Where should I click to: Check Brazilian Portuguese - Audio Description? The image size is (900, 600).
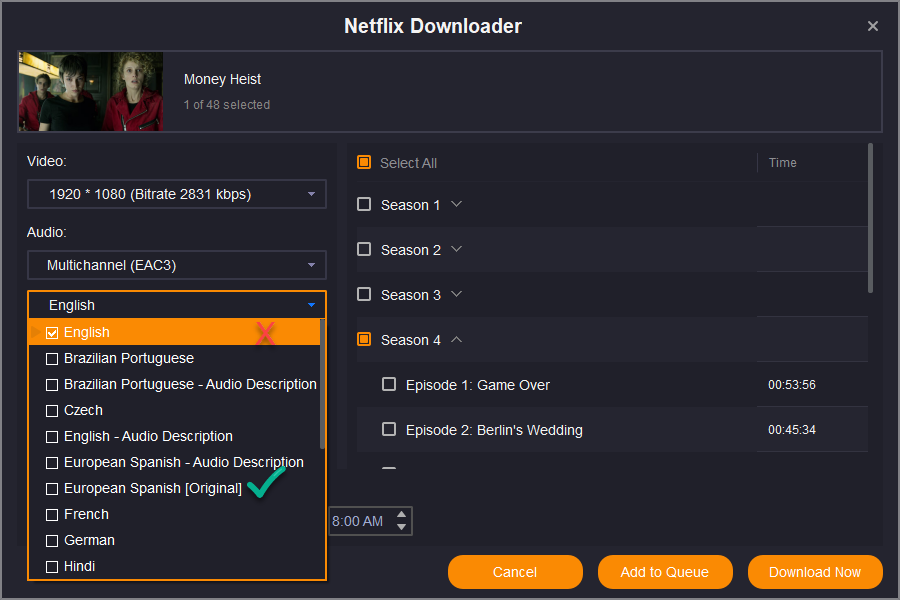click(x=52, y=385)
